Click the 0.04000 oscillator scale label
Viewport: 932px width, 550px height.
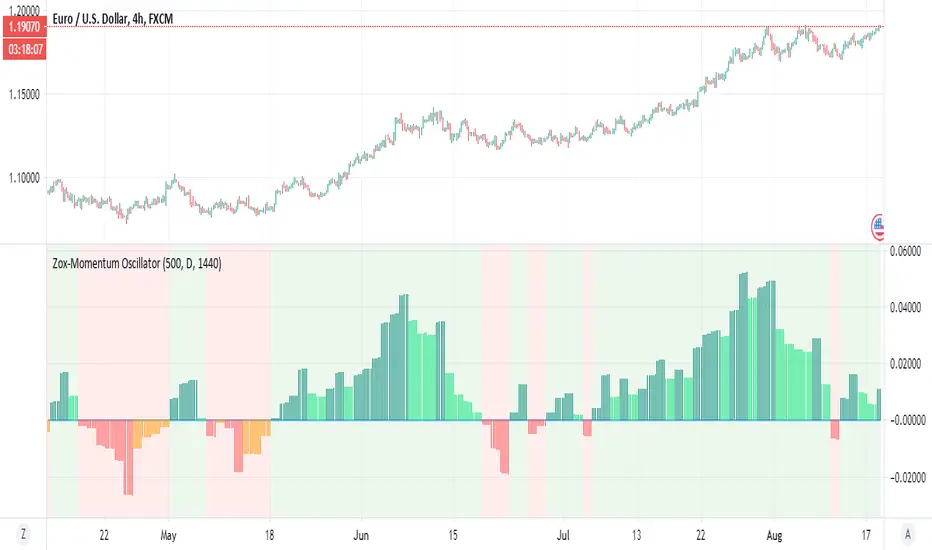[909, 308]
